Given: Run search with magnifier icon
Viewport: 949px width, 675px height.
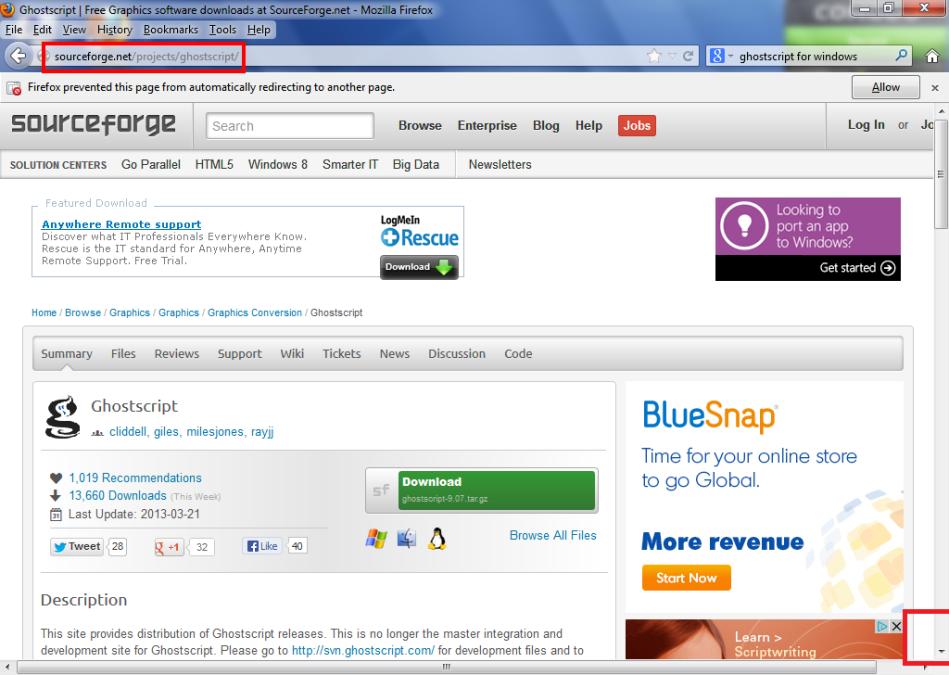Looking at the screenshot, I should click(x=901, y=56).
